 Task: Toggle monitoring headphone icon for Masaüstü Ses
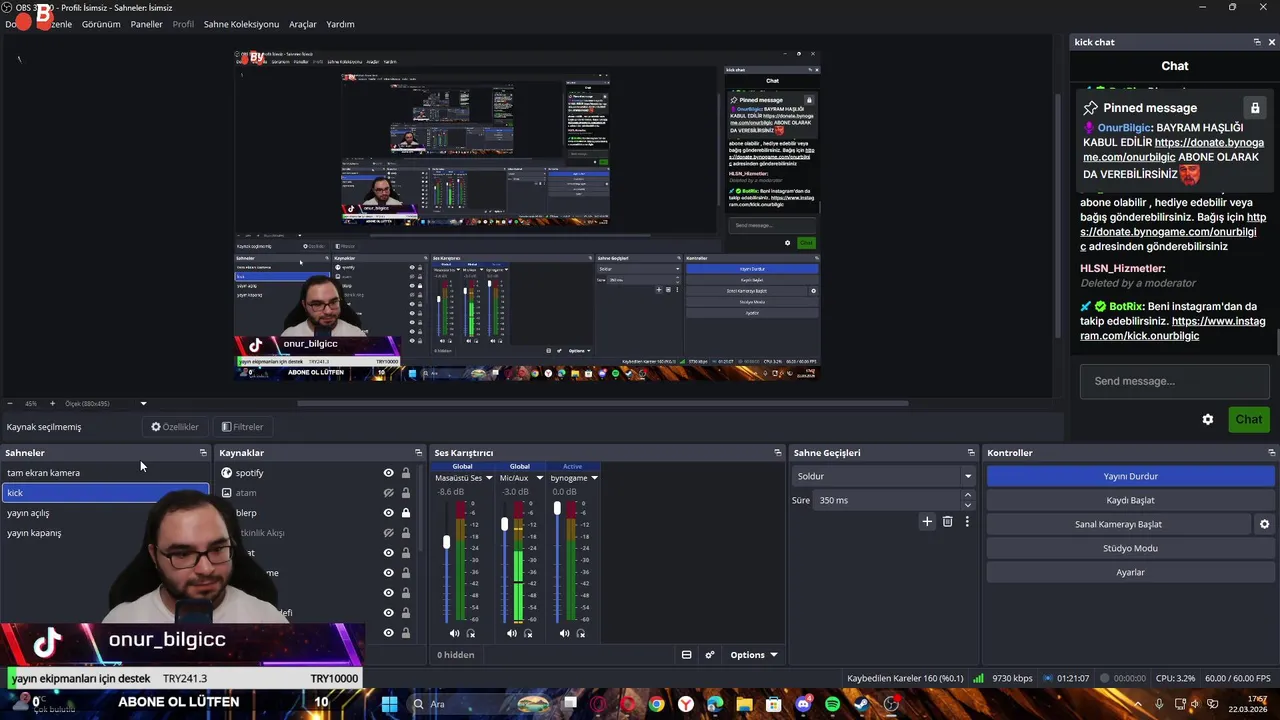471,633
